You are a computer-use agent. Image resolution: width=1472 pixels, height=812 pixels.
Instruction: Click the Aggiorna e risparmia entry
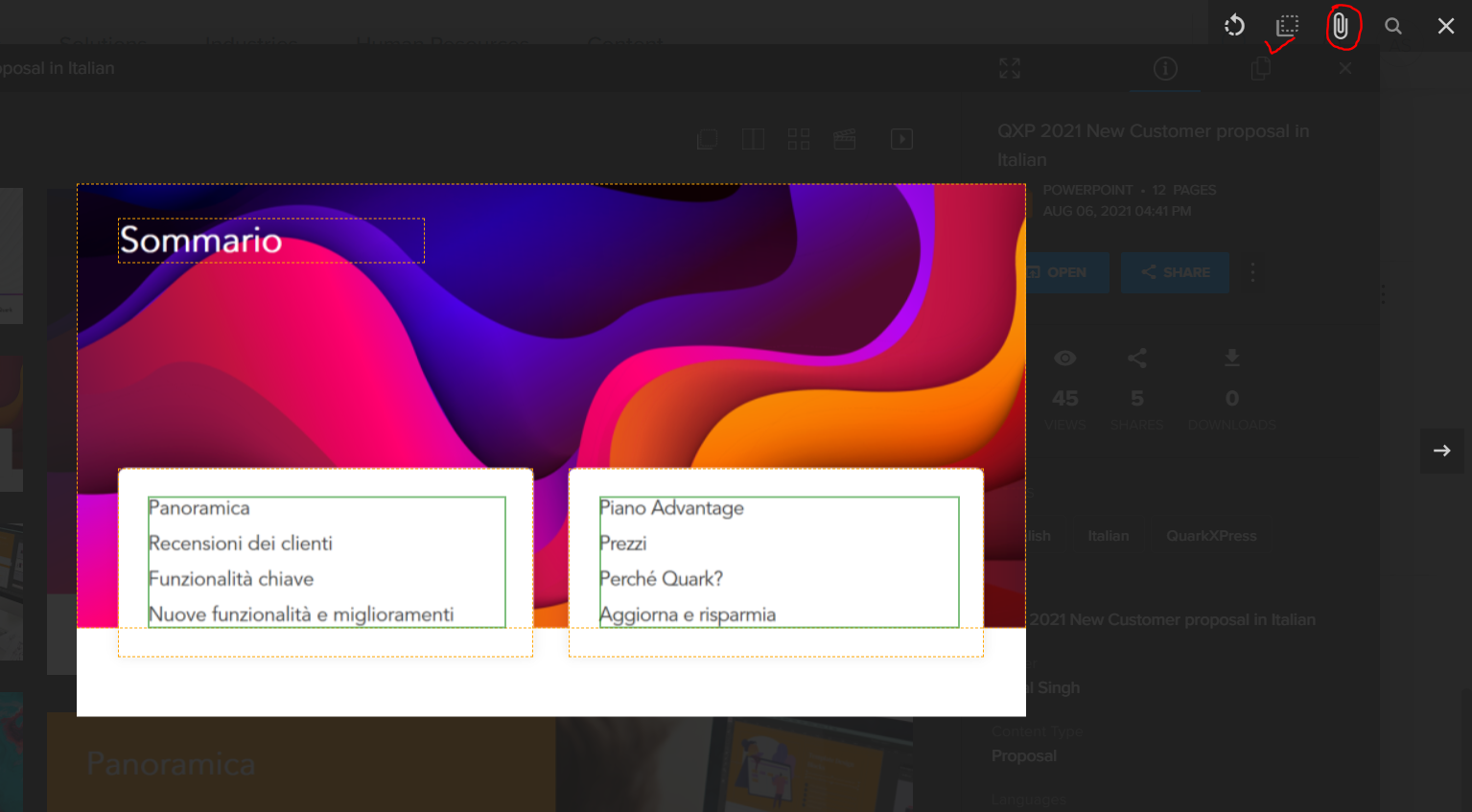coord(688,615)
